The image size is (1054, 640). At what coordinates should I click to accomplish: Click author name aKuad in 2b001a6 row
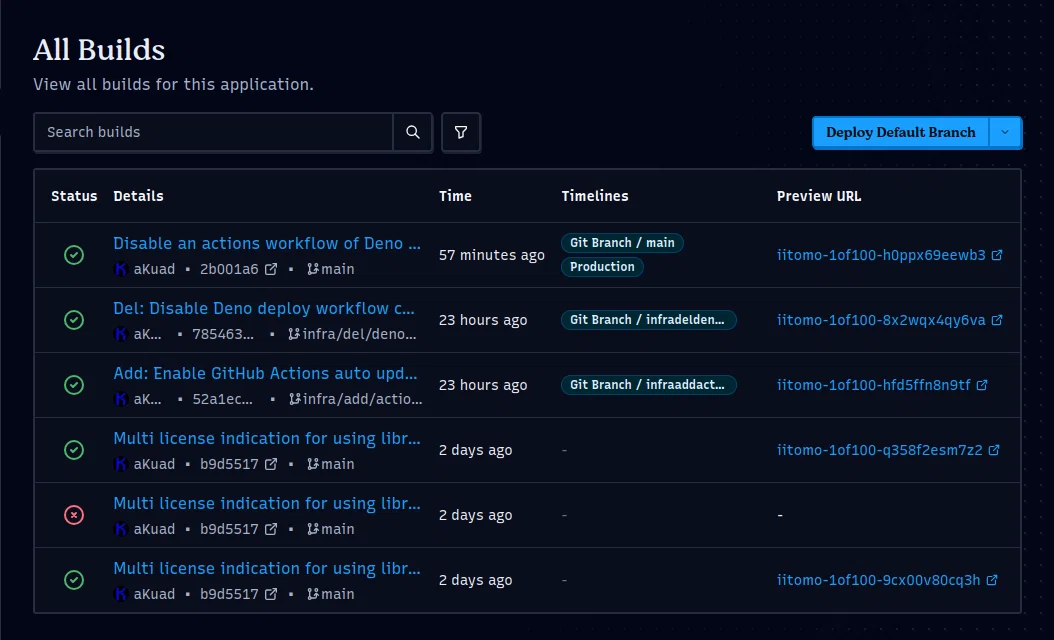click(x=154, y=269)
